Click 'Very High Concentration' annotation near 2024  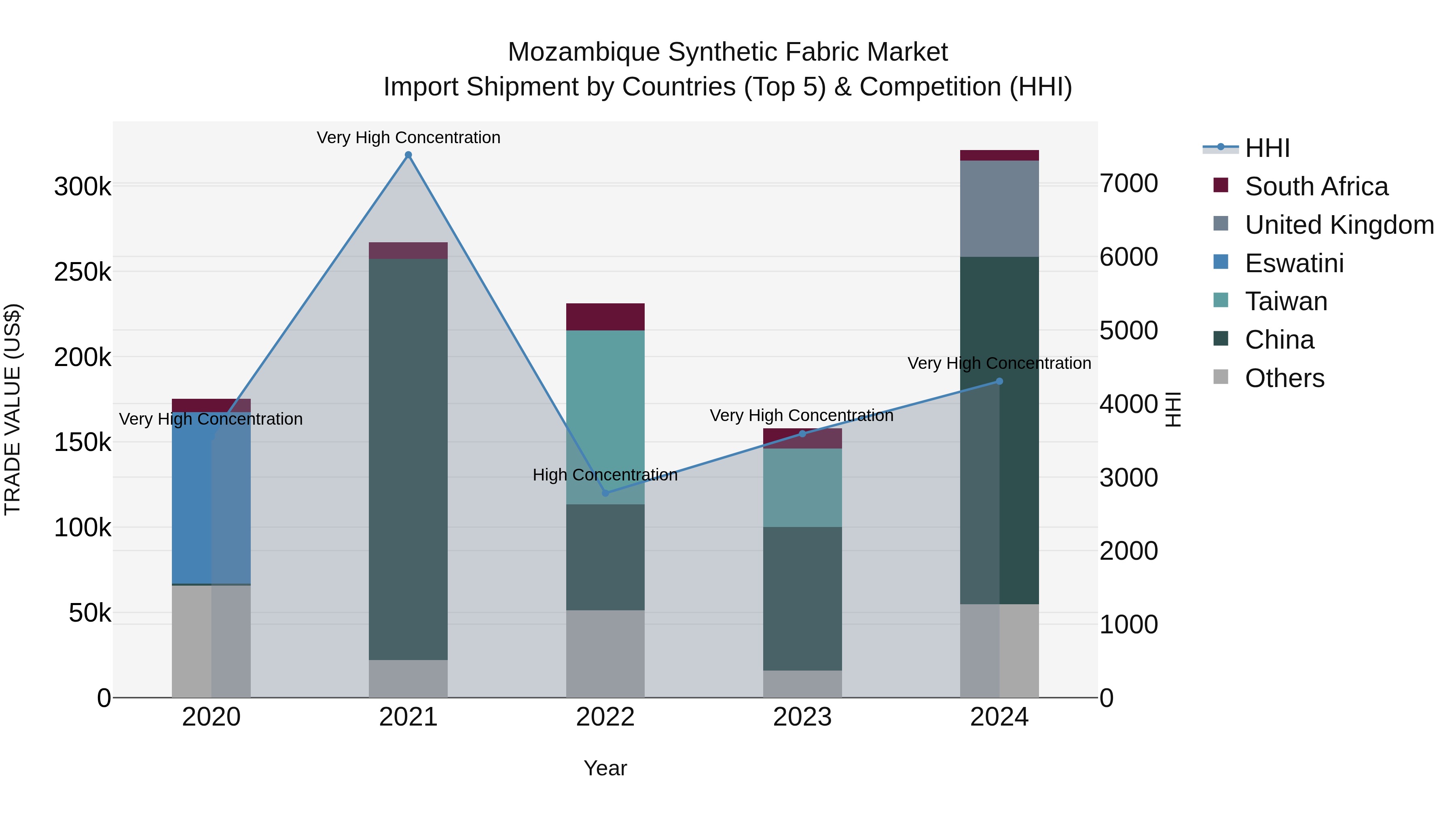(x=999, y=363)
